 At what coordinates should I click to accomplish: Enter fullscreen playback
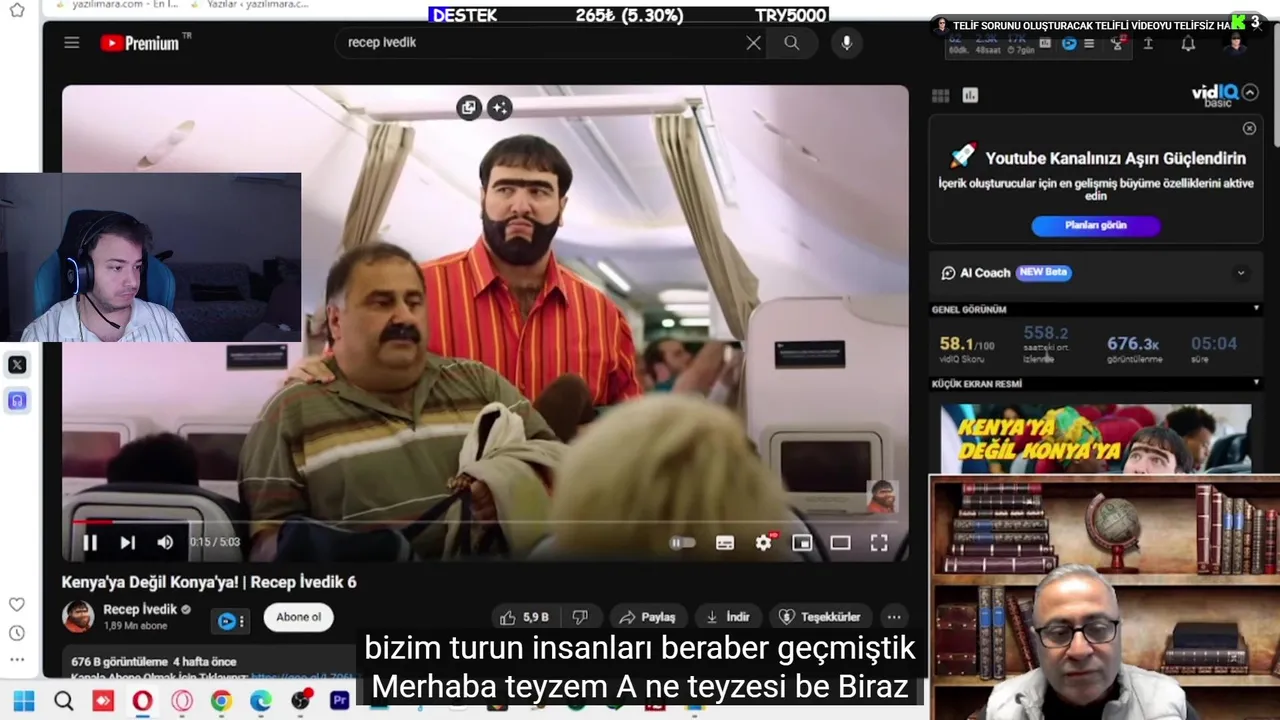point(879,542)
